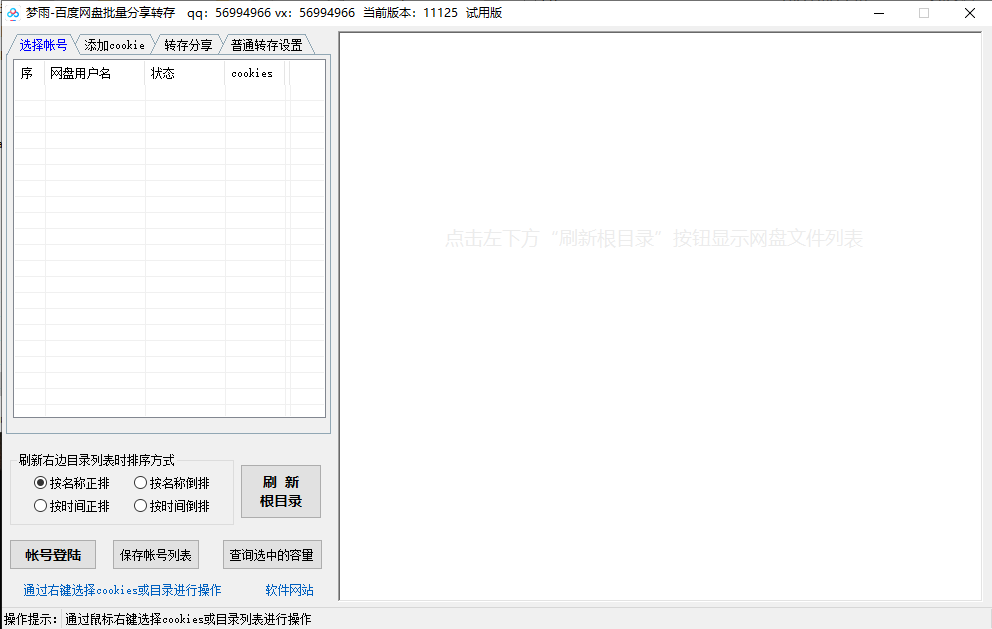The width and height of the screenshot is (992, 629).
Task: Click 保存帐号列表 to save accounts
Action: click(x=156, y=555)
